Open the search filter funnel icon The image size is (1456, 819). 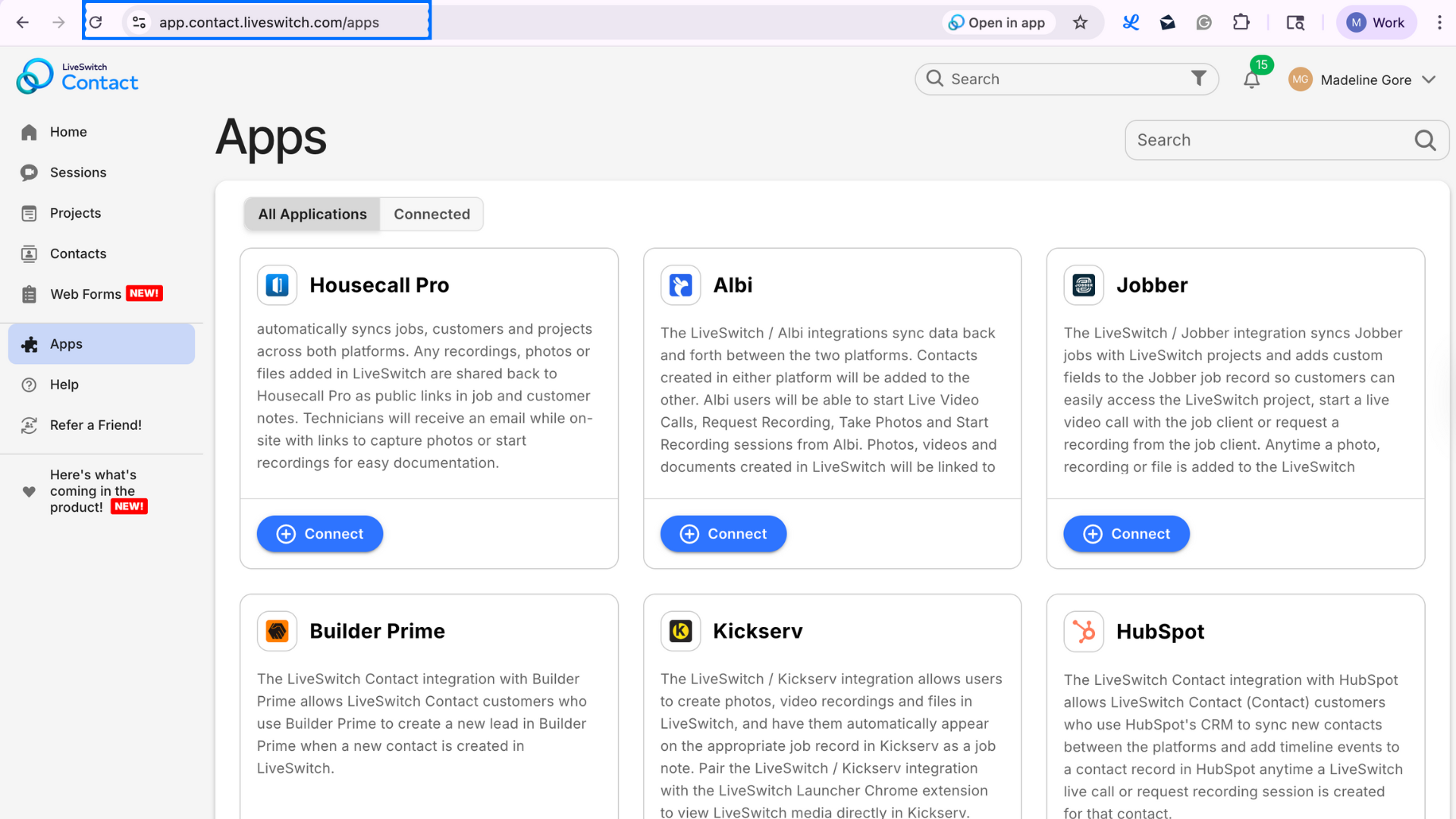click(x=1198, y=78)
